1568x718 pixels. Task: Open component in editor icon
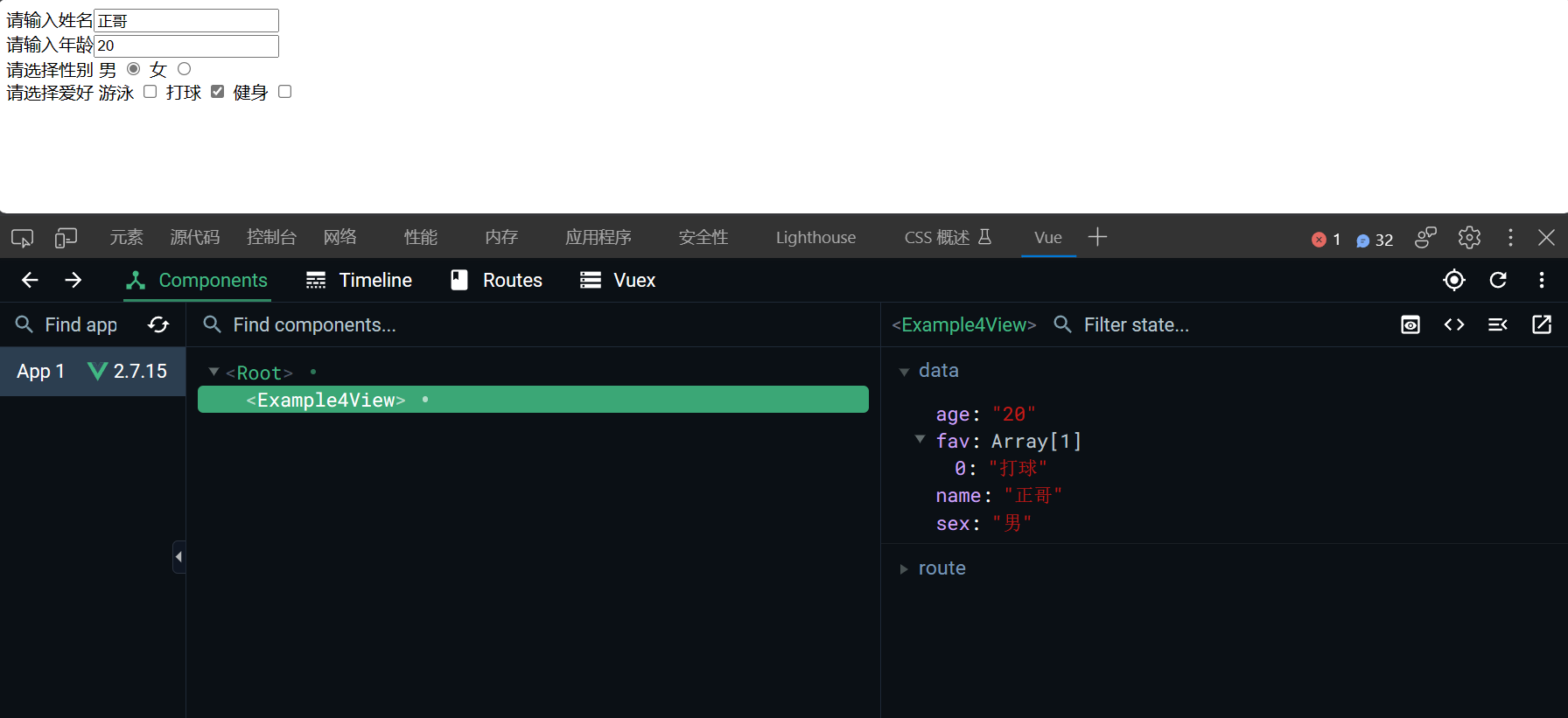click(1541, 325)
